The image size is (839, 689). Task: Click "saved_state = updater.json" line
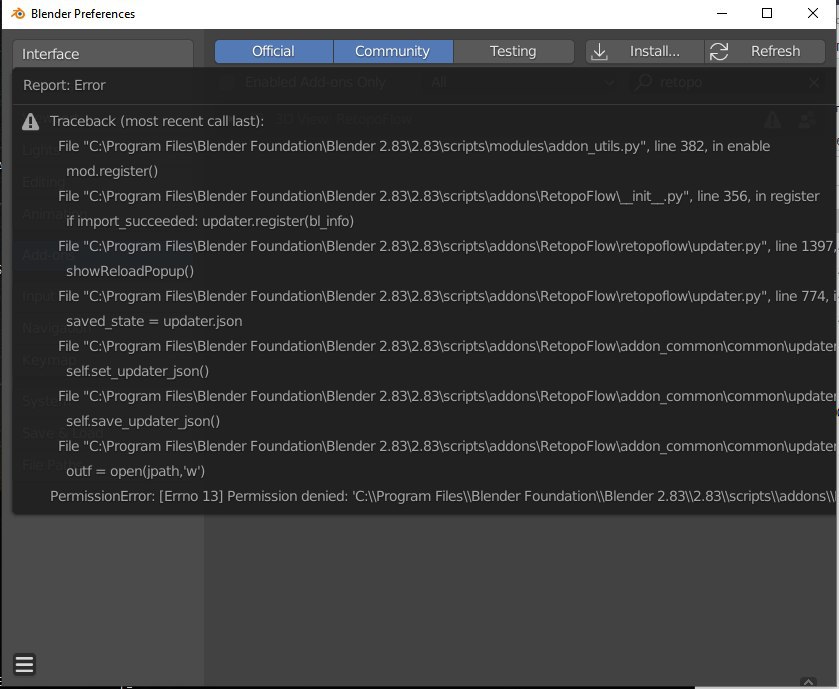[154, 321]
